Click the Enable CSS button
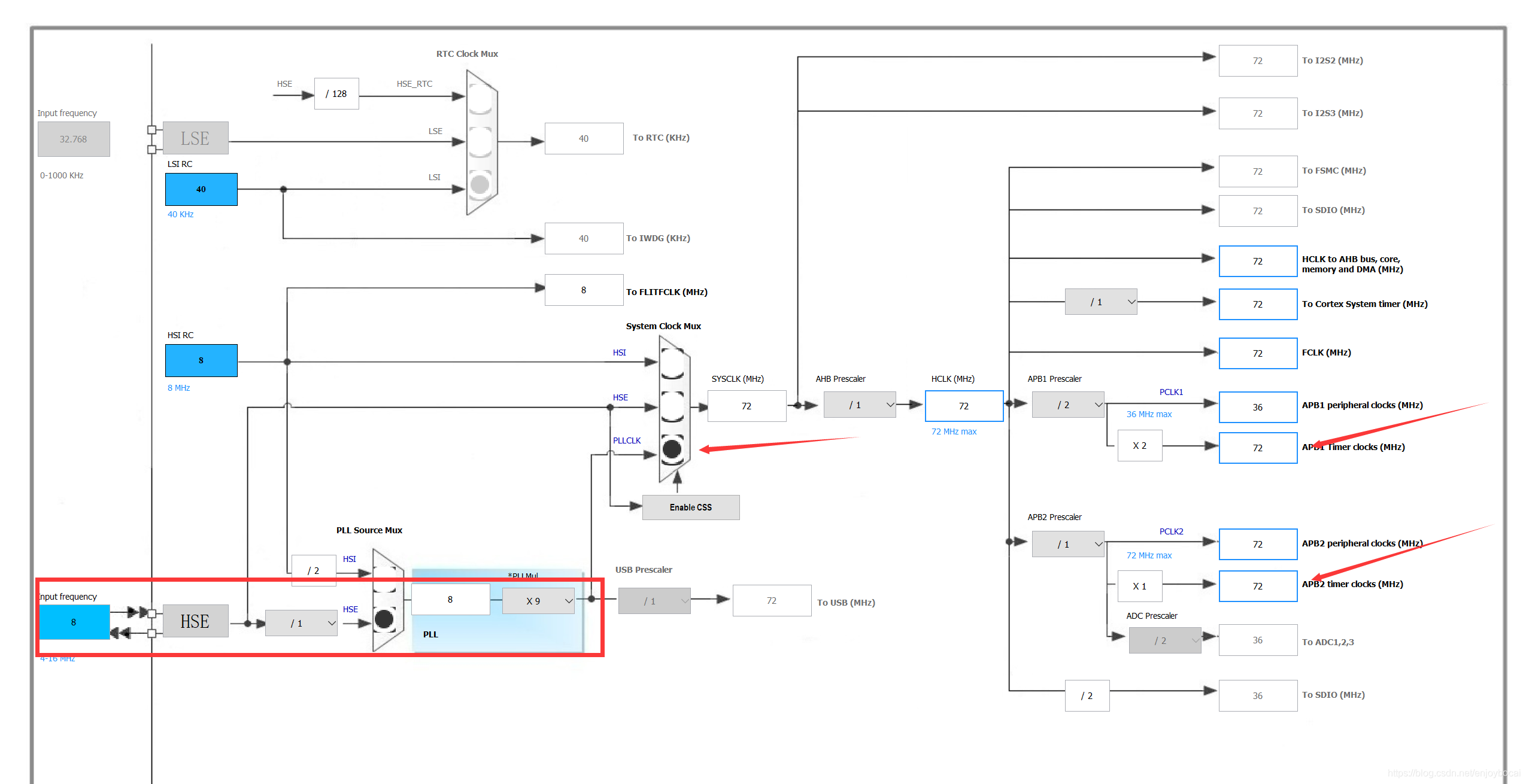 tap(691, 508)
